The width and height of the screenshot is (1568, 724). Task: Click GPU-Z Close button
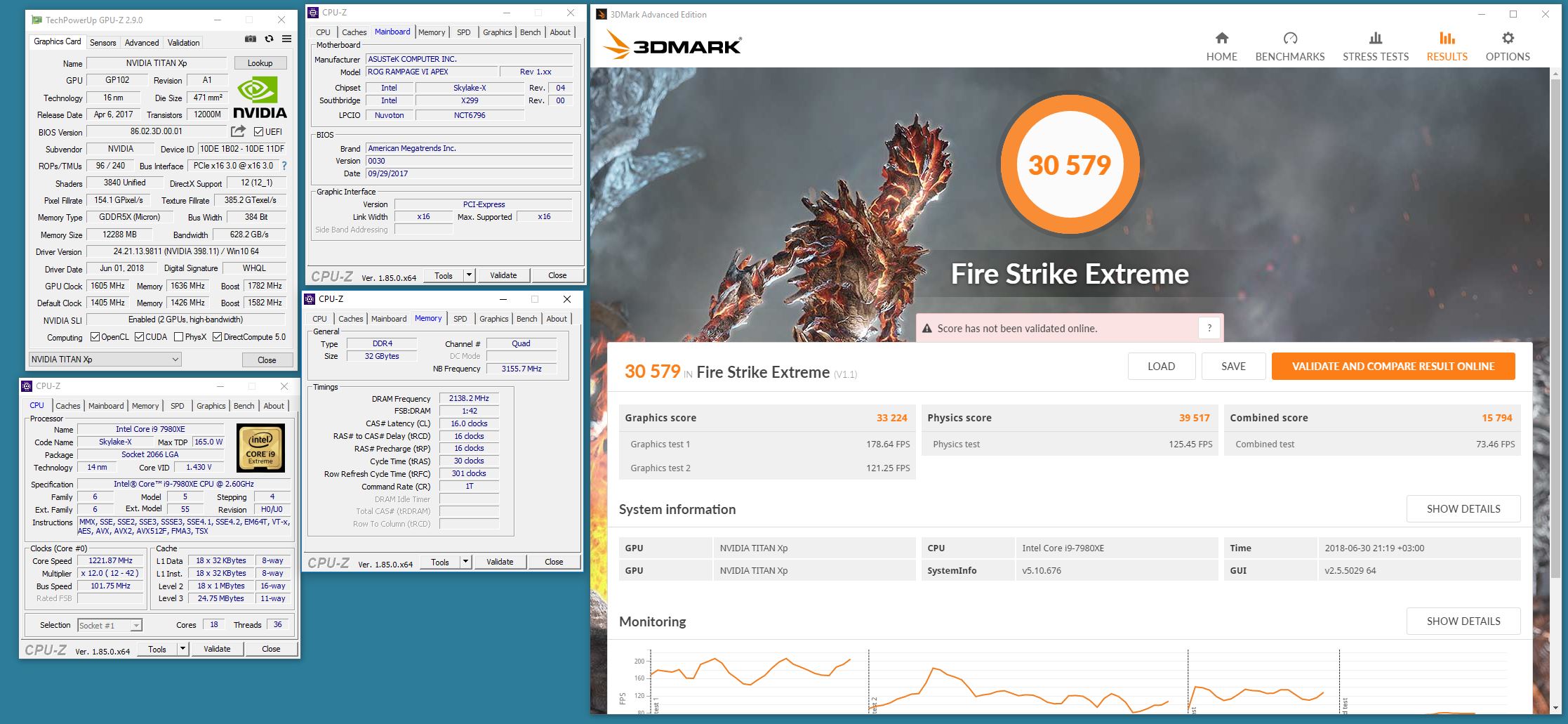pyautogui.click(x=267, y=360)
